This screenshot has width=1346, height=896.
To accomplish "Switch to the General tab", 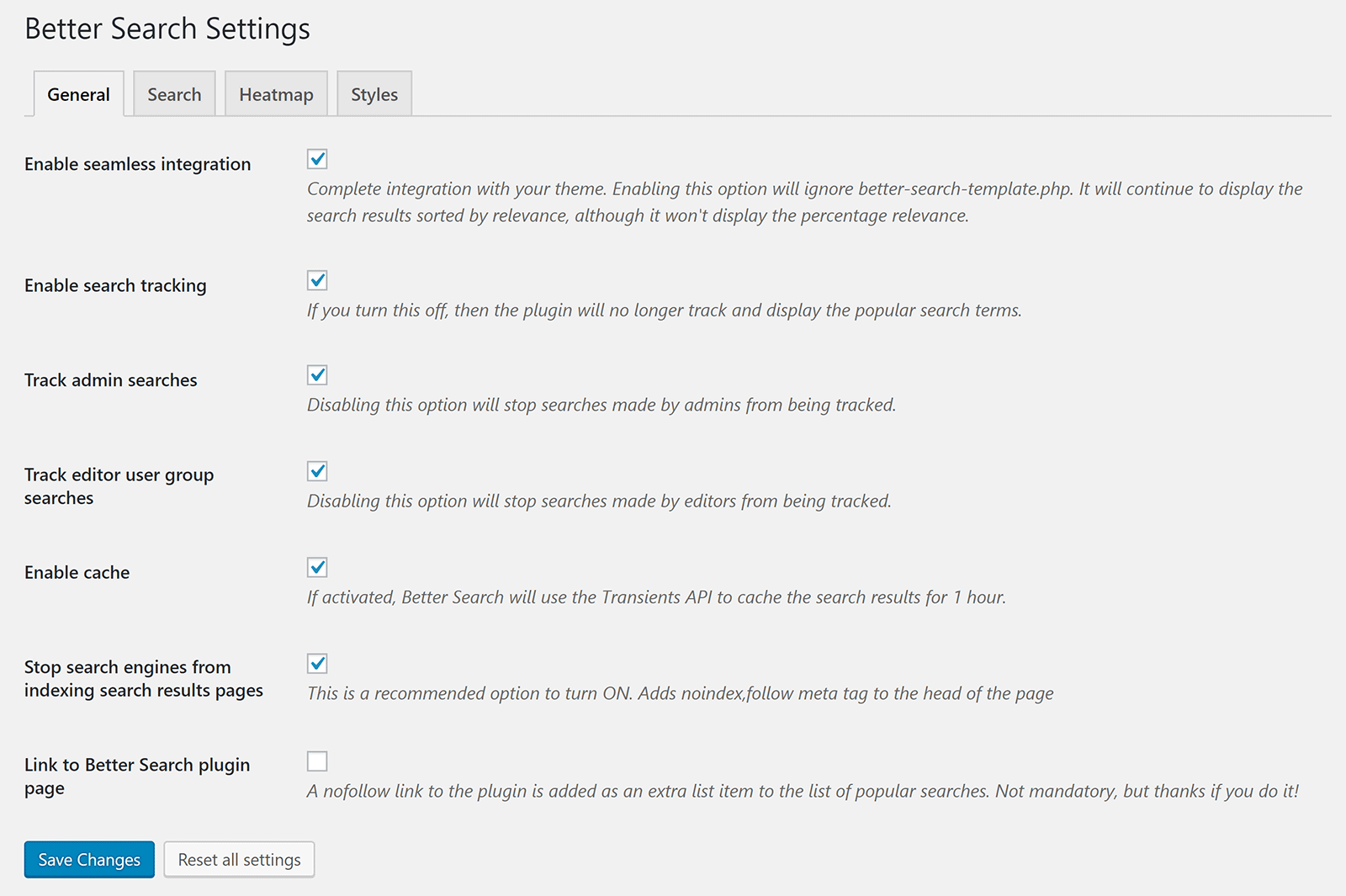I will point(78,94).
